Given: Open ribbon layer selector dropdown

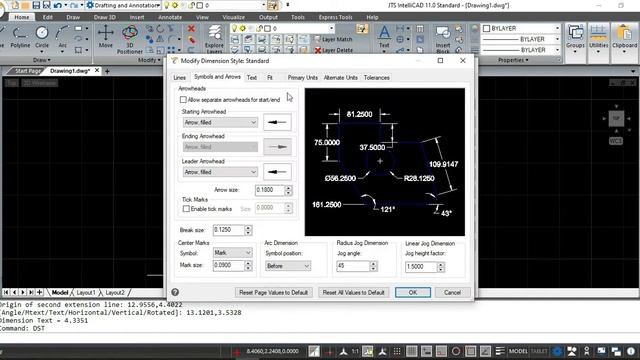Looking at the screenshot, I should tap(282, 28).
